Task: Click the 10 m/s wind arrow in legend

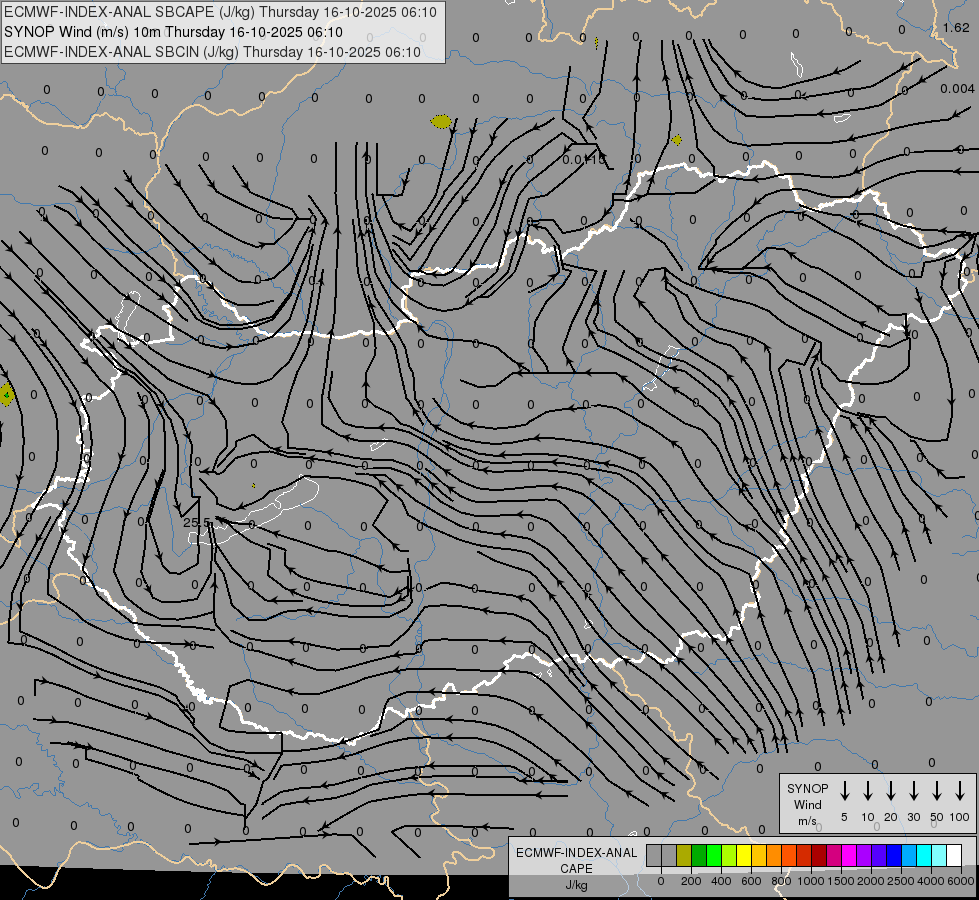Action: click(x=868, y=791)
